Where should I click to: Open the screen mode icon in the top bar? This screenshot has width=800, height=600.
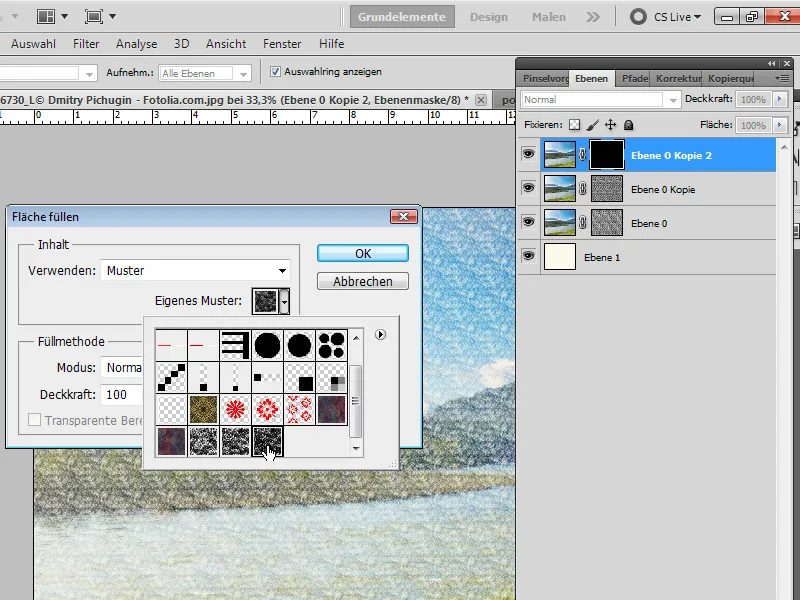93,16
